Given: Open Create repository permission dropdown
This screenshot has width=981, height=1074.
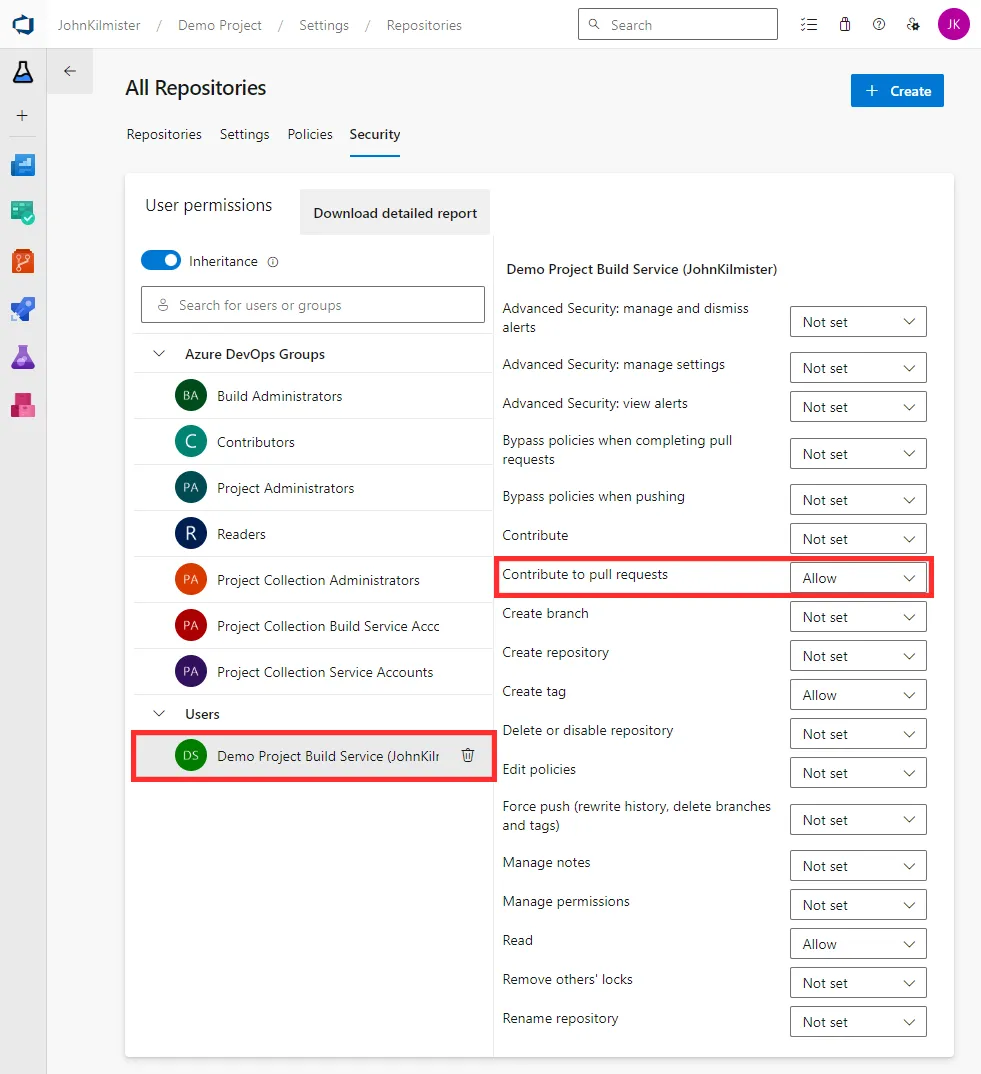Looking at the screenshot, I should tap(858, 656).
